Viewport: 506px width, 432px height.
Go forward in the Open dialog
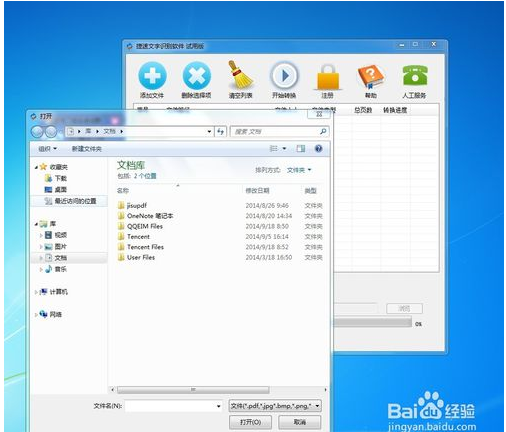[x=51, y=132]
